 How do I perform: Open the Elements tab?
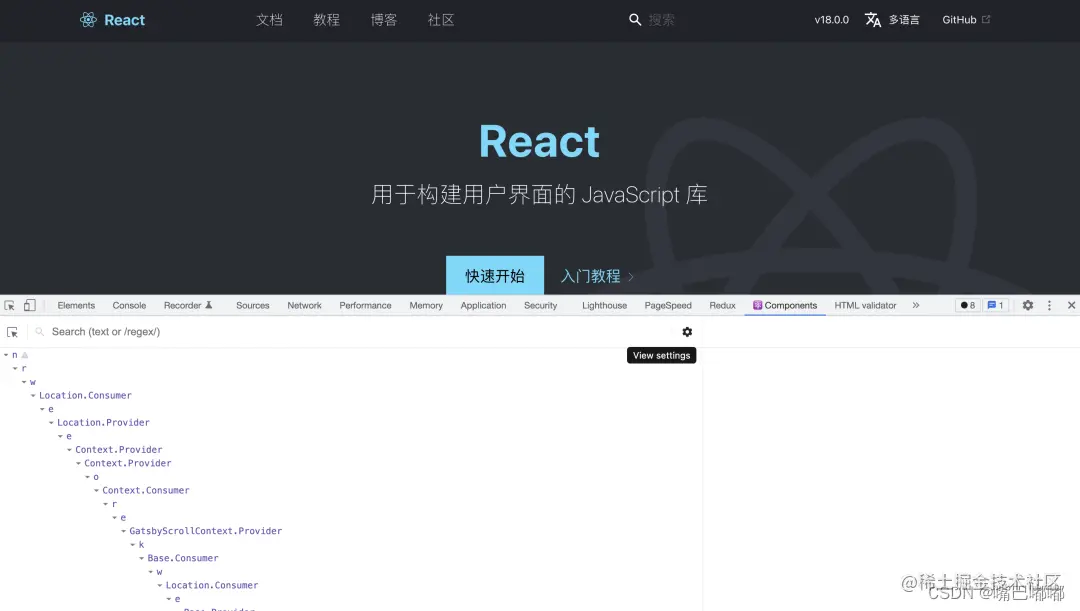(x=76, y=305)
